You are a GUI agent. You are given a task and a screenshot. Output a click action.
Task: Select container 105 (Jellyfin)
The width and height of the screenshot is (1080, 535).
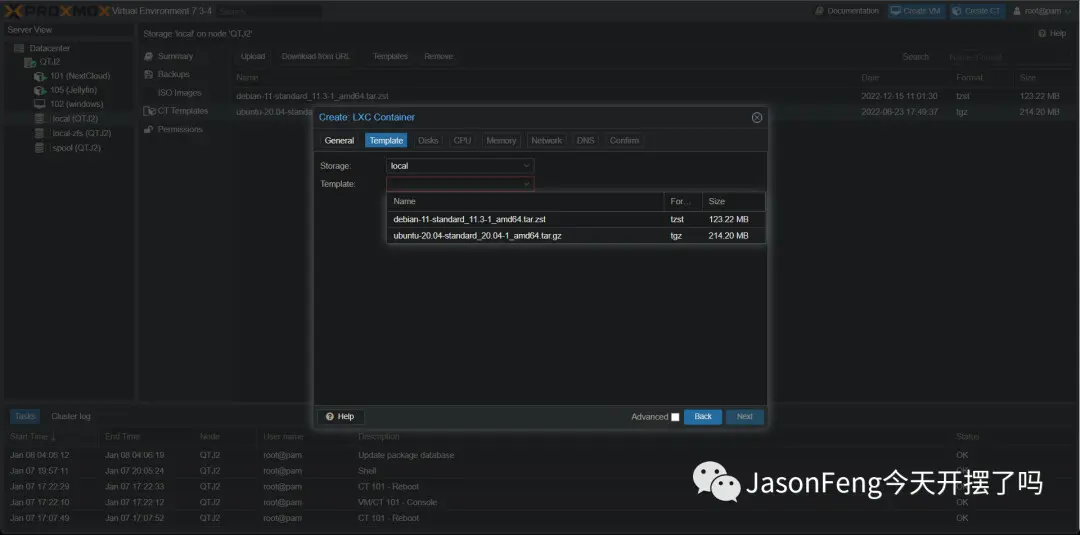click(x=73, y=90)
